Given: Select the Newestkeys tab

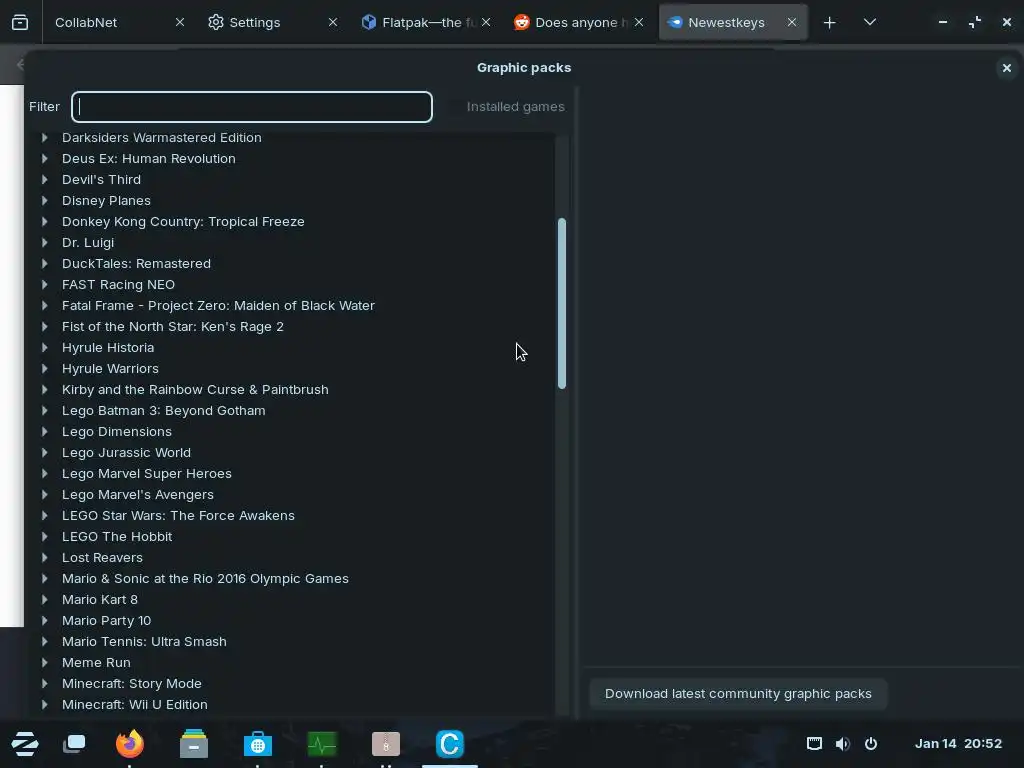Looking at the screenshot, I should point(725,22).
